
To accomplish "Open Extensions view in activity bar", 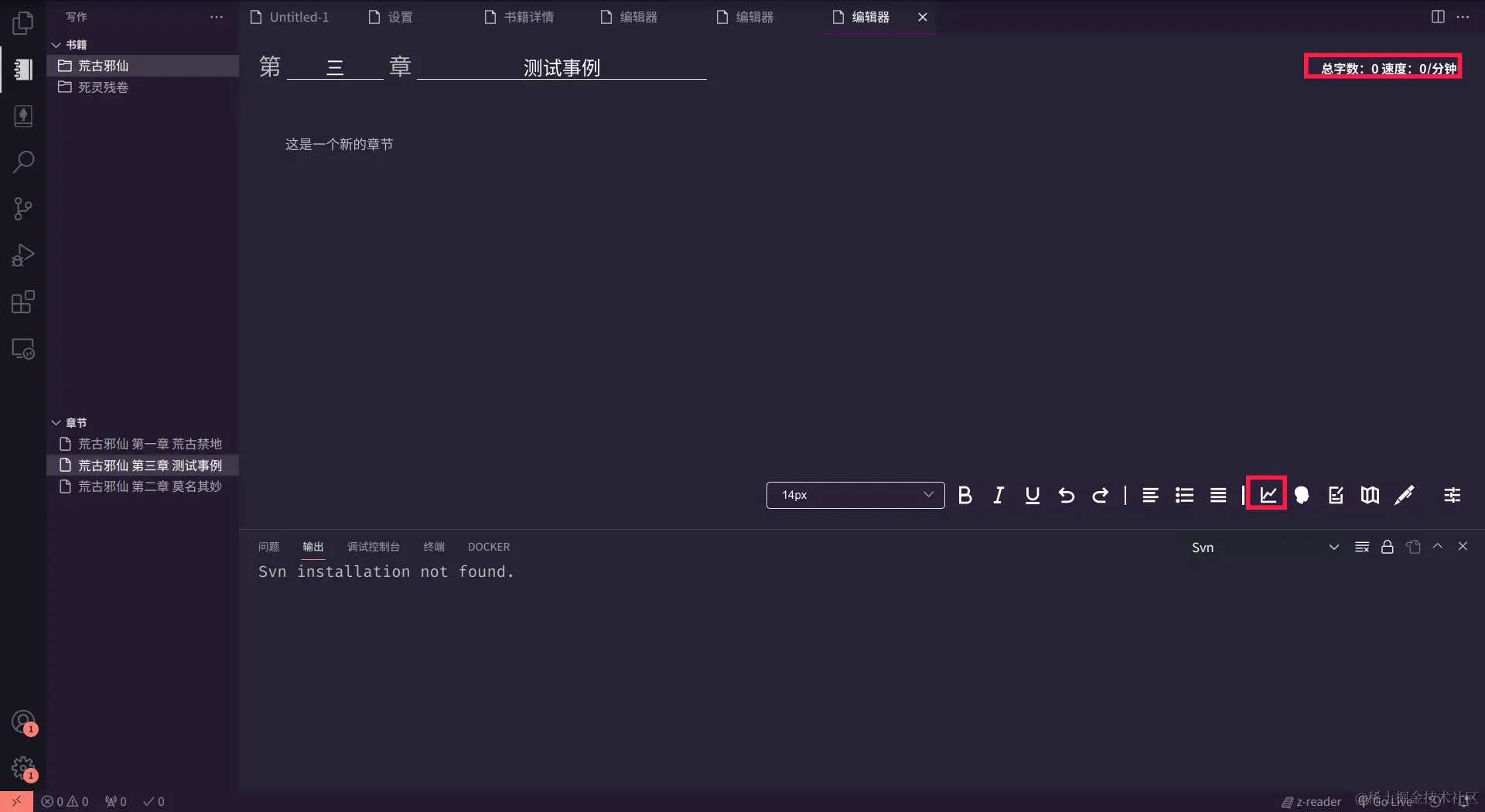I will click(x=22, y=302).
